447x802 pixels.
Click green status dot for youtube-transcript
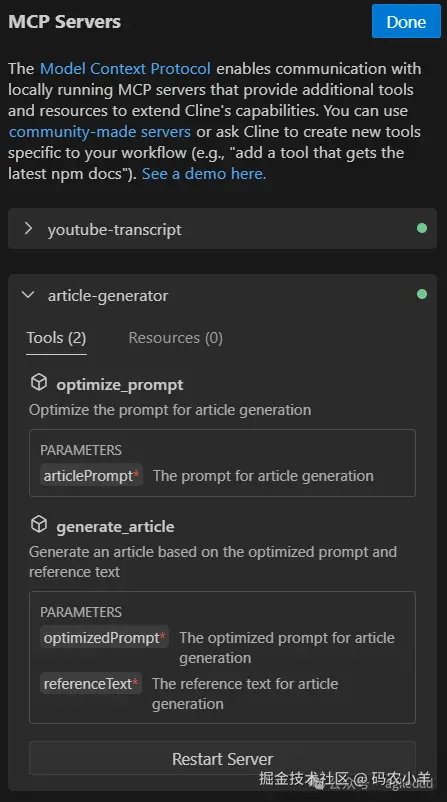point(422,228)
